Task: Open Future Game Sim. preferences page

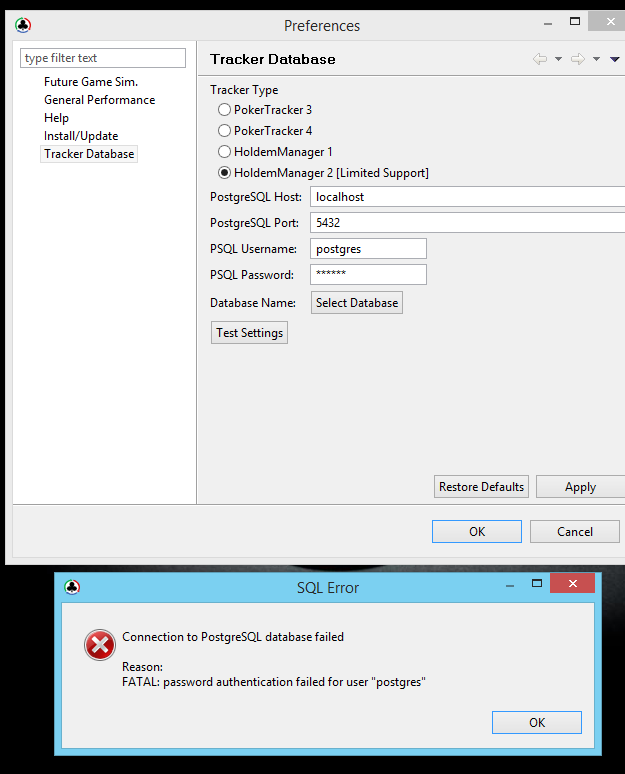Action: [x=91, y=82]
